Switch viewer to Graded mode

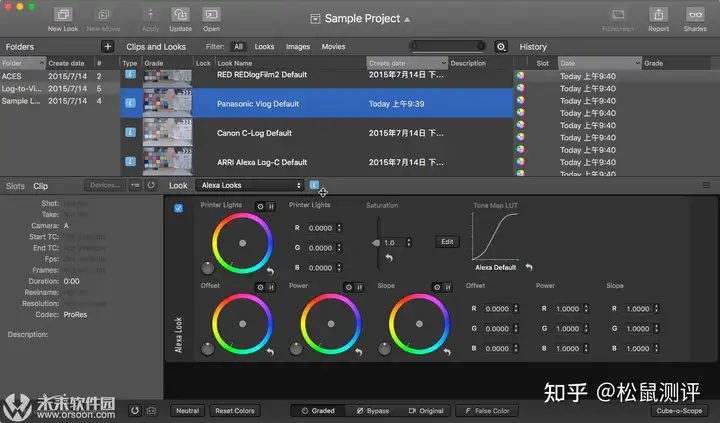[x=318, y=411]
